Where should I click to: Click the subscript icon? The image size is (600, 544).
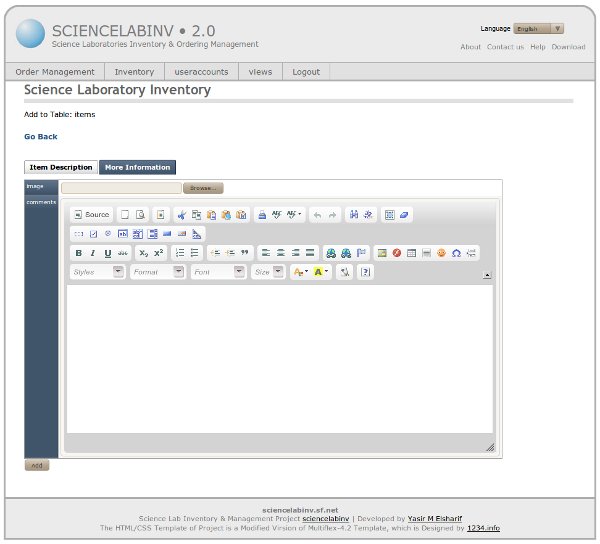(143, 253)
